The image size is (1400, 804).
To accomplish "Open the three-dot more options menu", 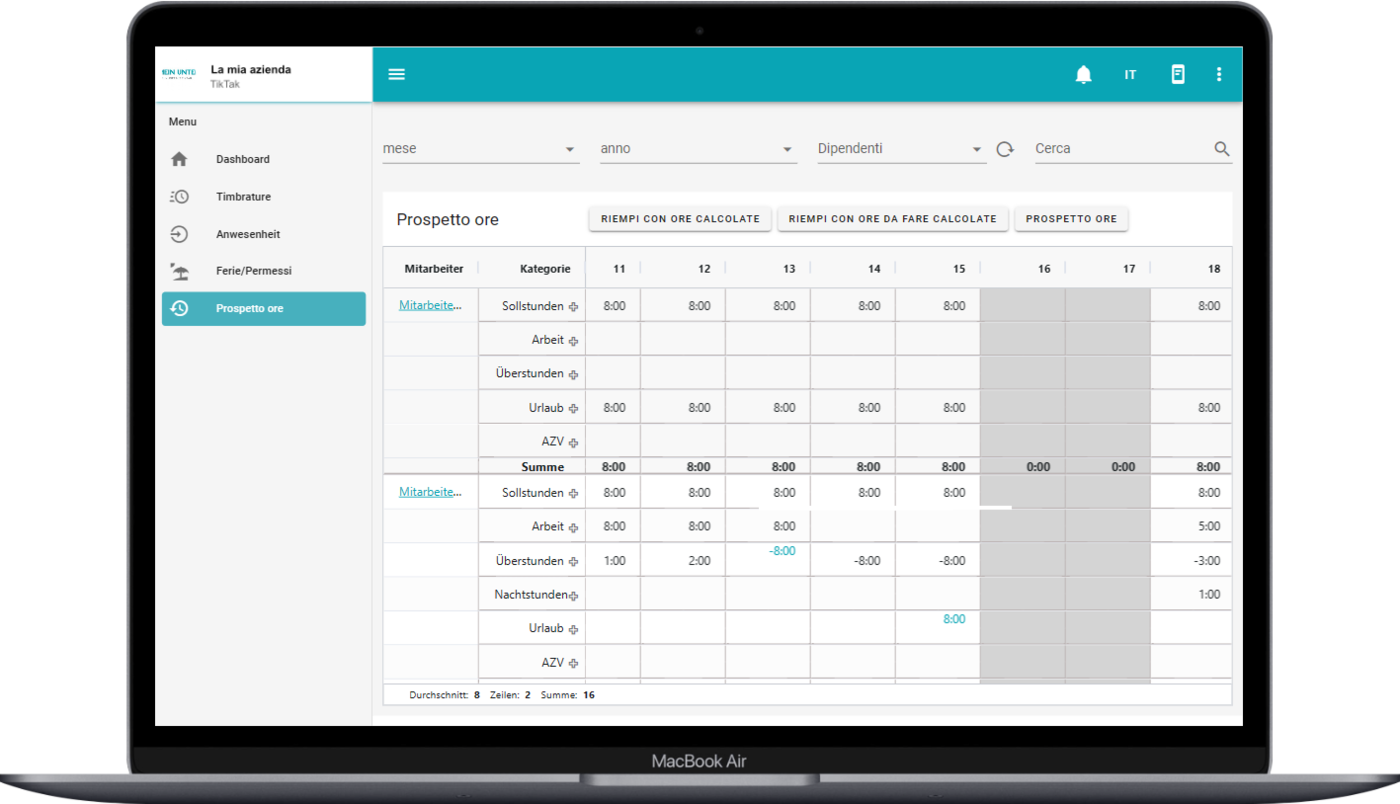I will tap(1218, 74).
